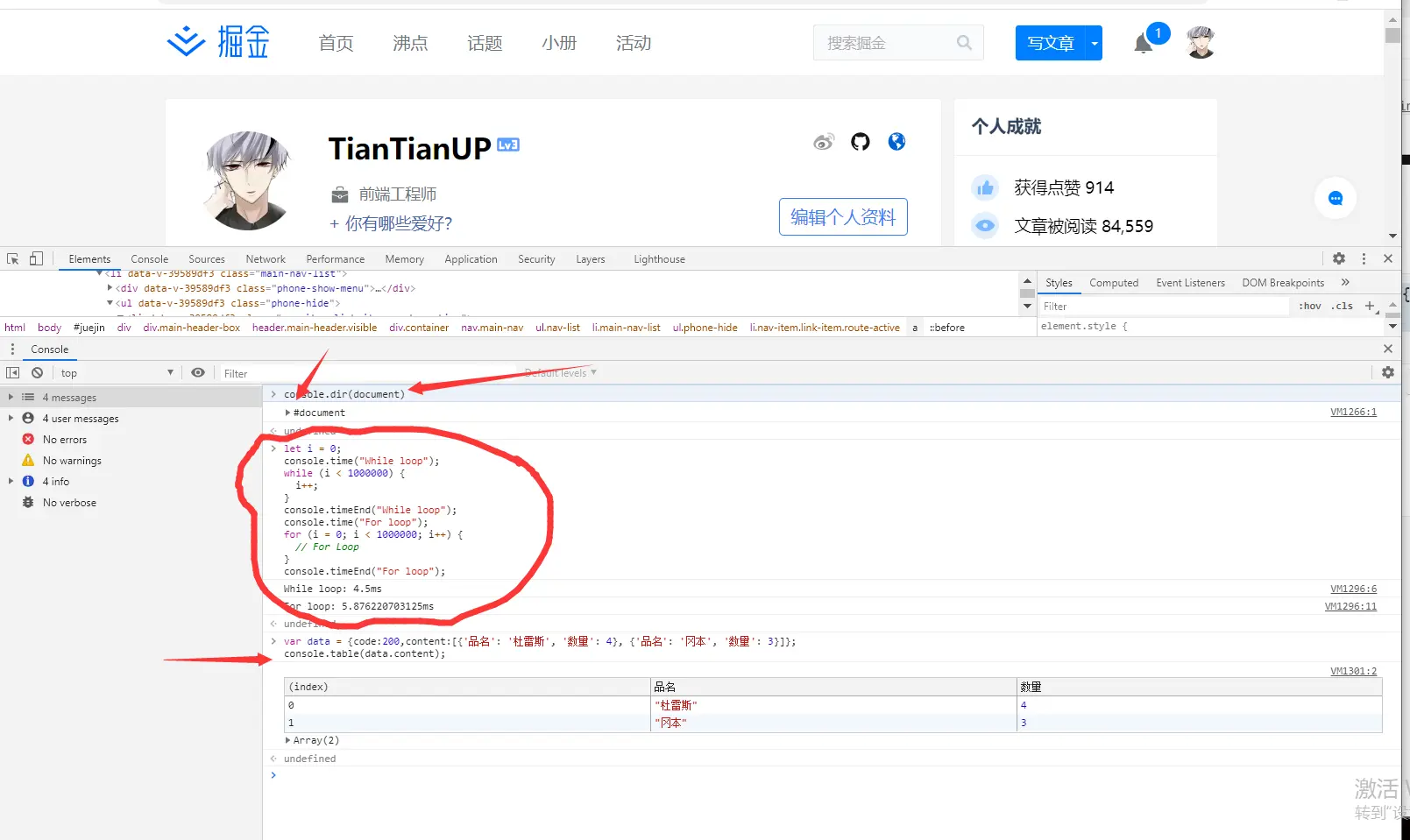The height and width of the screenshot is (840, 1410).
Task: Open console drawer three-dot menu
Action: tap(12, 349)
